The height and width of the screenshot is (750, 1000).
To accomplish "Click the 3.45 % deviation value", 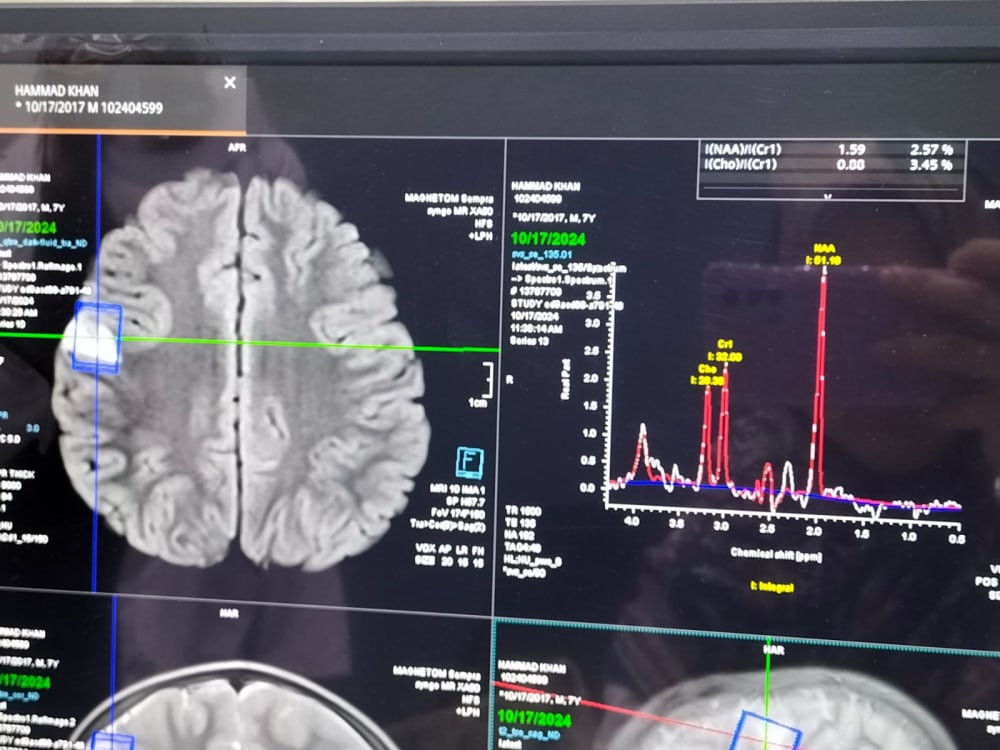I will coord(931,166).
